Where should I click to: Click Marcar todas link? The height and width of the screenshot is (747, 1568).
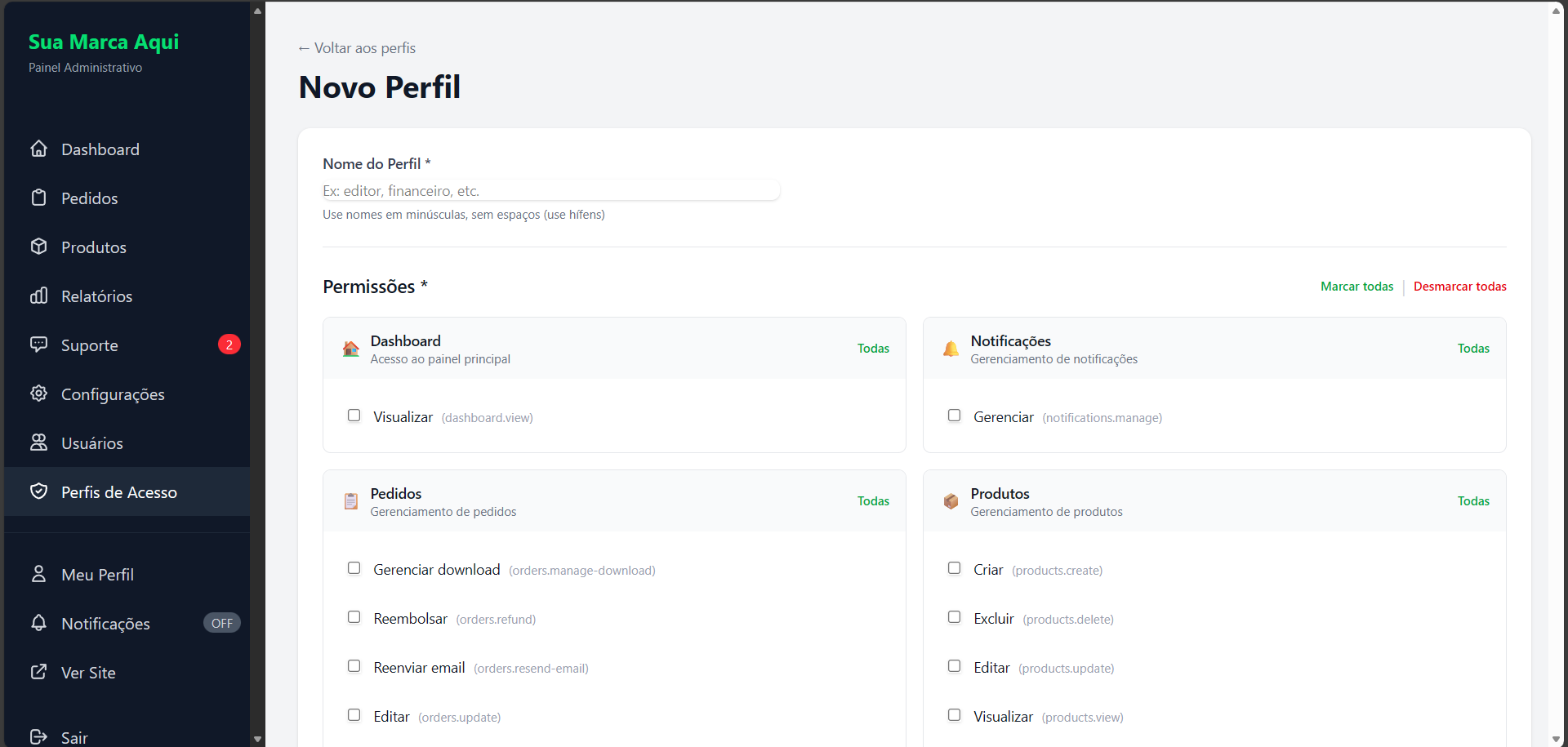tap(1356, 287)
